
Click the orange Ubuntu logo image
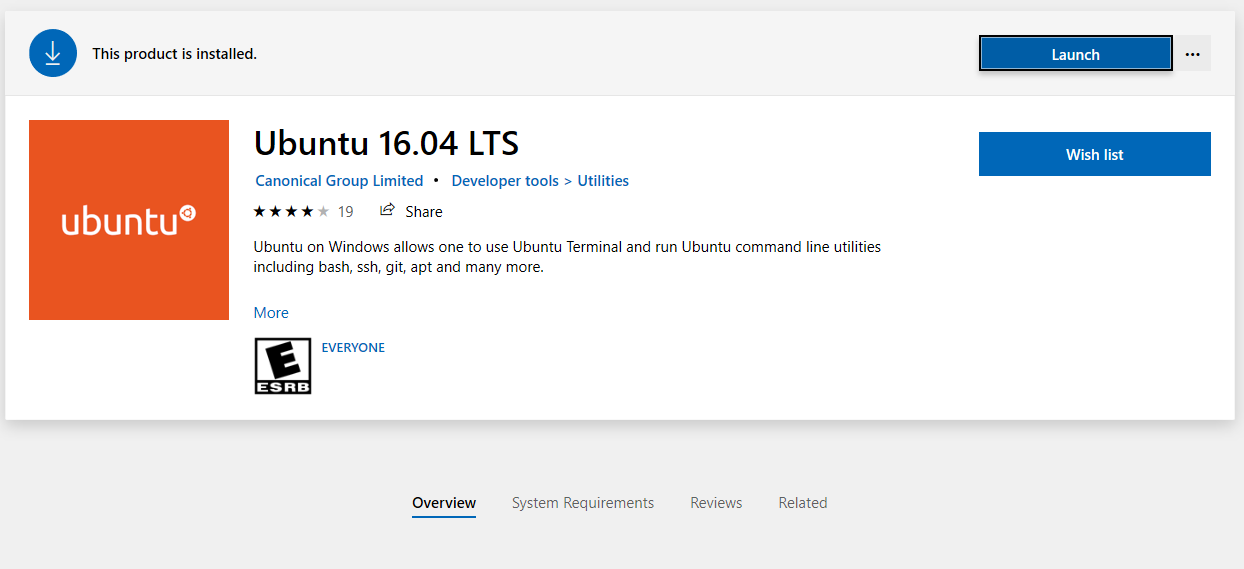point(129,220)
